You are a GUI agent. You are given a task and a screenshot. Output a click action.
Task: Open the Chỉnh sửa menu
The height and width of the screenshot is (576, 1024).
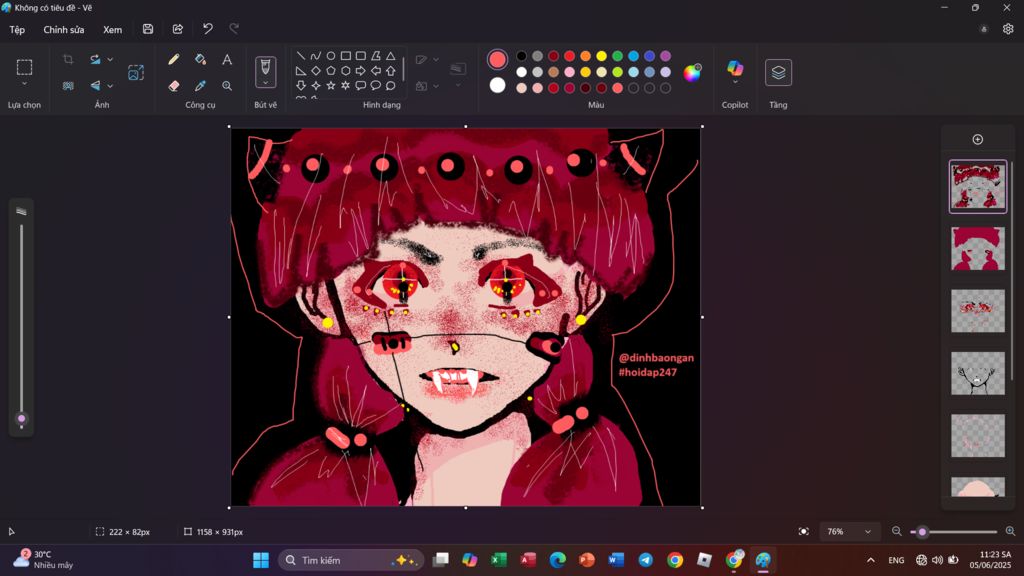64,29
